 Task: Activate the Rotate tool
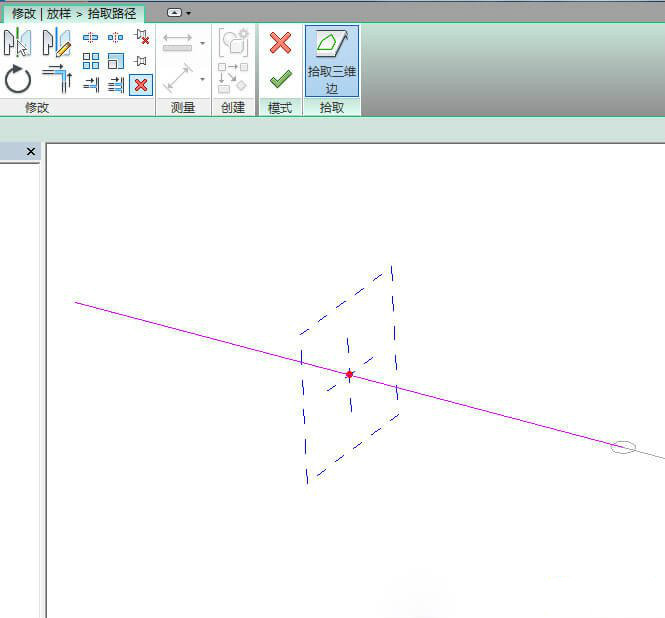tap(17, 78)
